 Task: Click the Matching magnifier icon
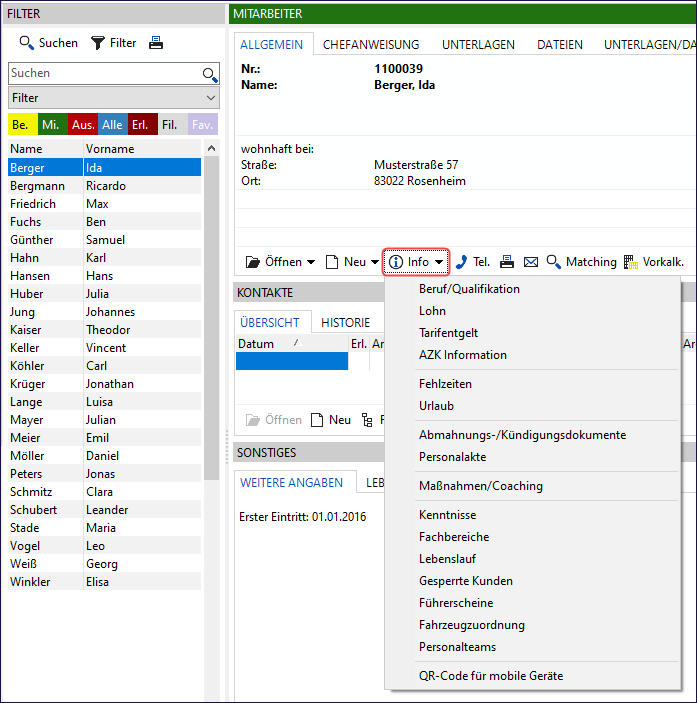[x=553, y=262]
